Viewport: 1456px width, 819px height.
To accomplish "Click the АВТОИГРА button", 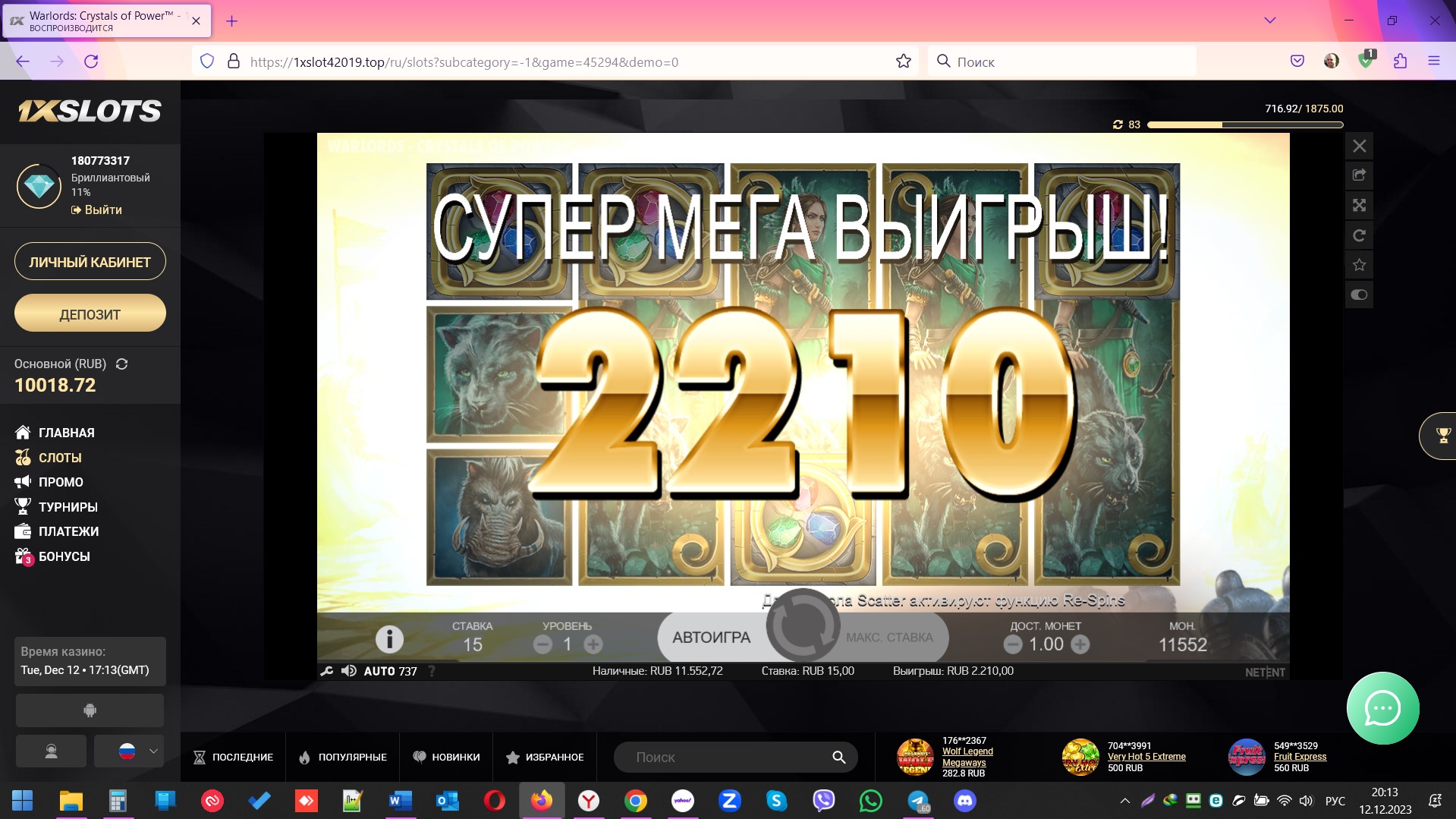I will (711, 638).
